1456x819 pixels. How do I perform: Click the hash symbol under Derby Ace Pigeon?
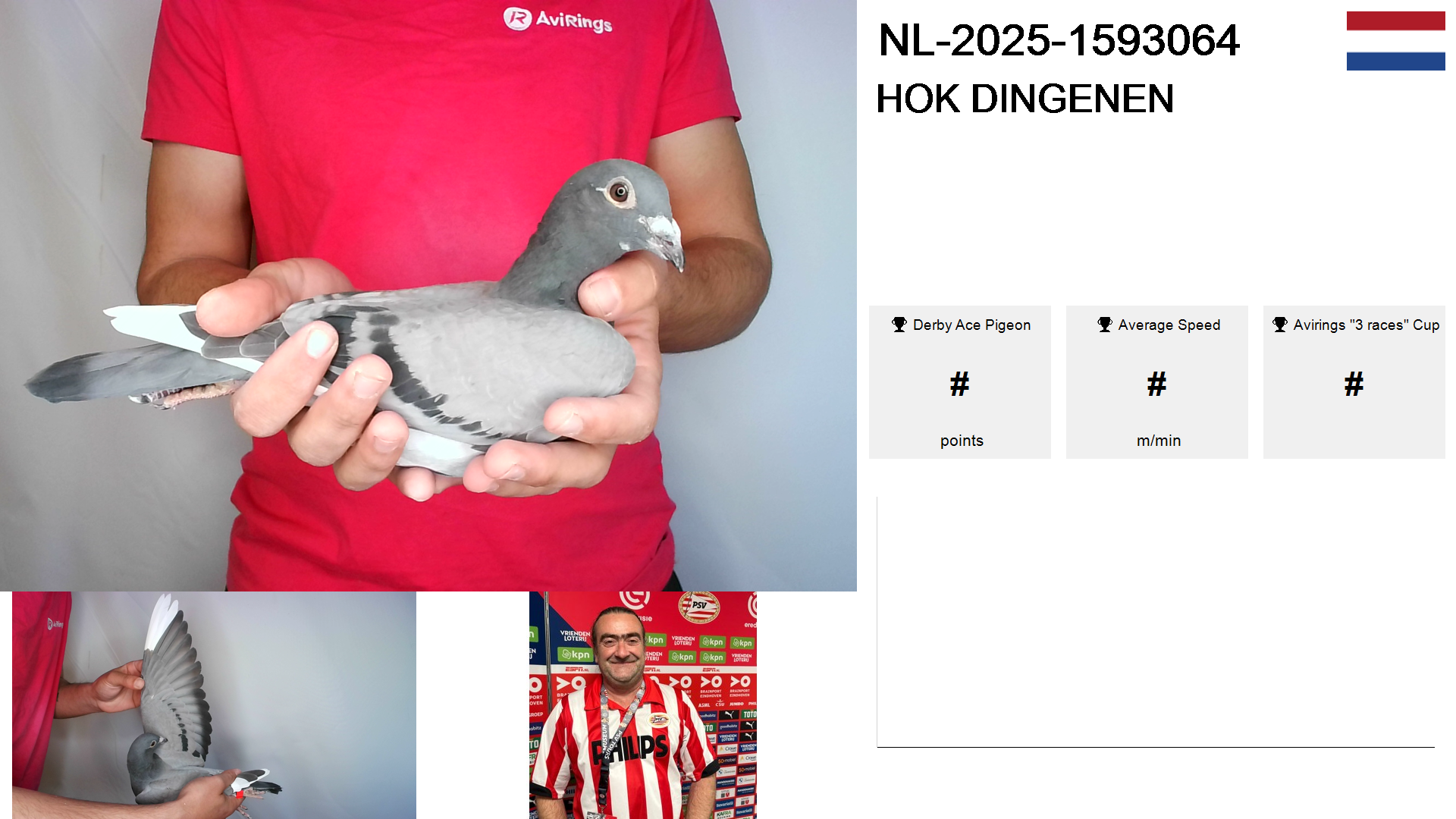click(959, 384)
